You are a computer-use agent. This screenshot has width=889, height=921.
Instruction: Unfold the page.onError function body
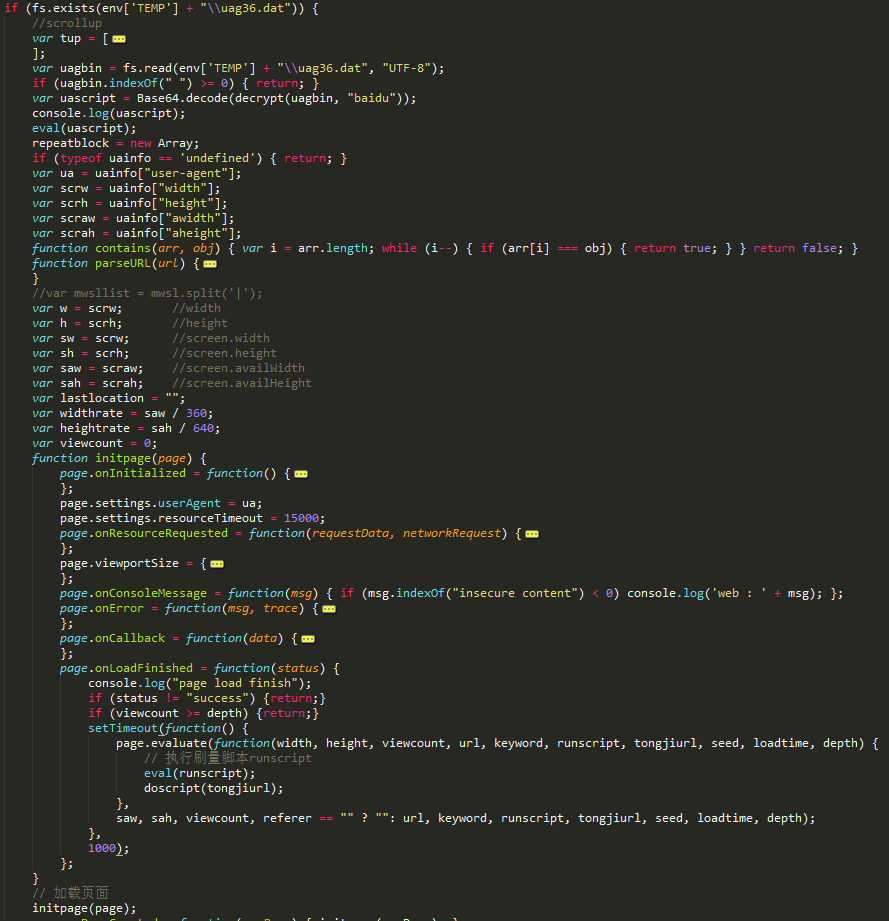click(329, 609)
